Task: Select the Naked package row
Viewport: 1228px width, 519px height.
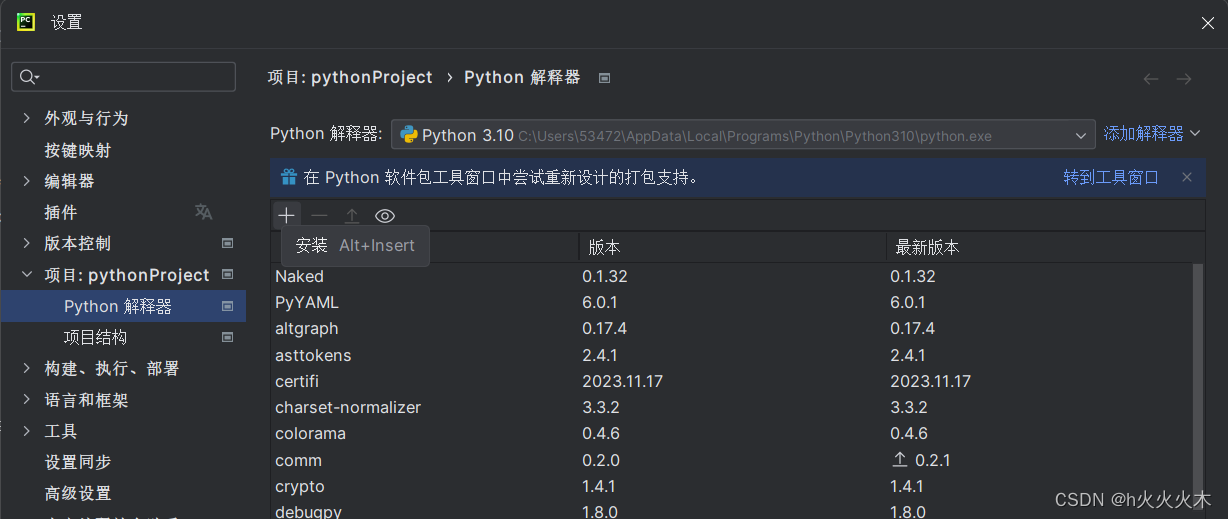Action: click(731, 276)
